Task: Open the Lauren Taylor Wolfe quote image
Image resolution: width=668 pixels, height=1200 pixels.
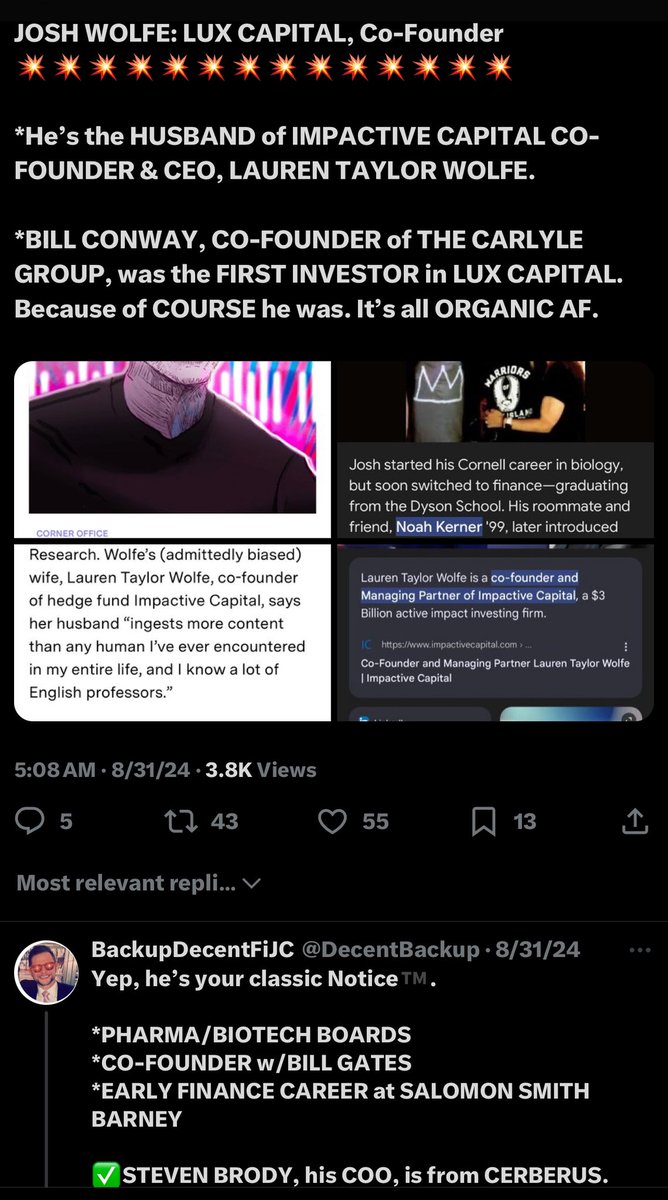Action: point(172,632)
